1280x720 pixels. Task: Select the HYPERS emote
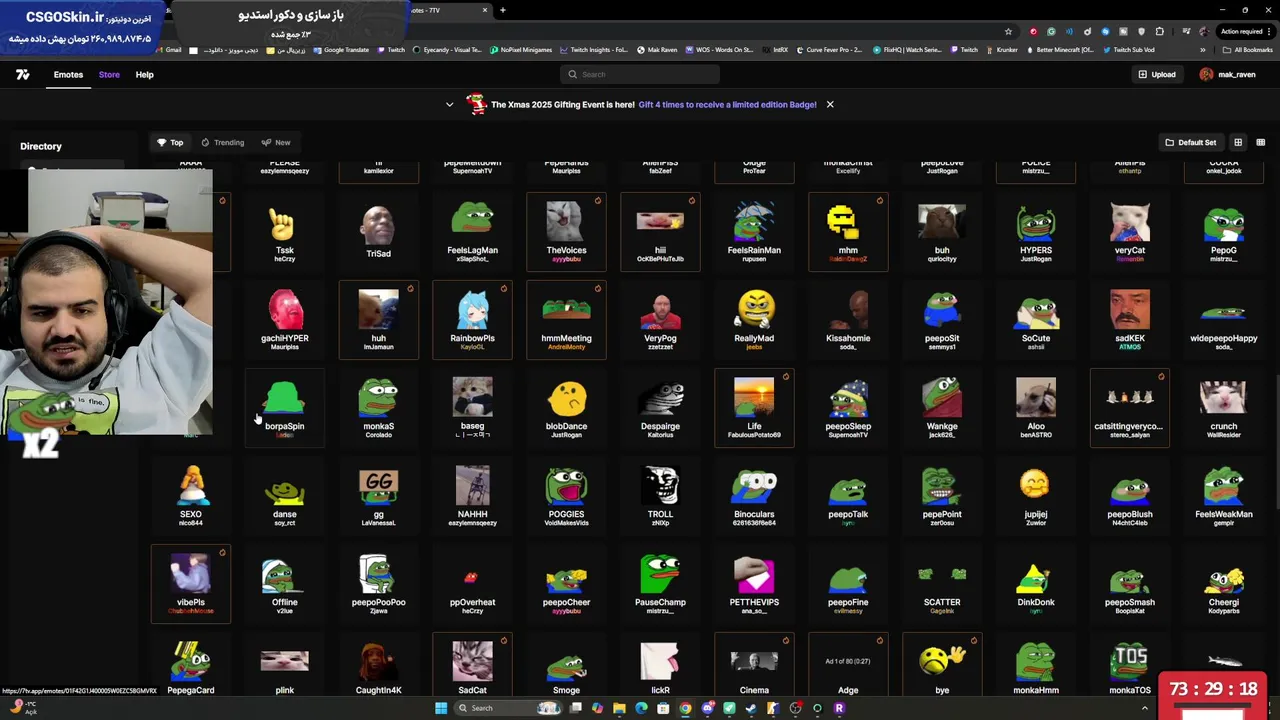1036,232
